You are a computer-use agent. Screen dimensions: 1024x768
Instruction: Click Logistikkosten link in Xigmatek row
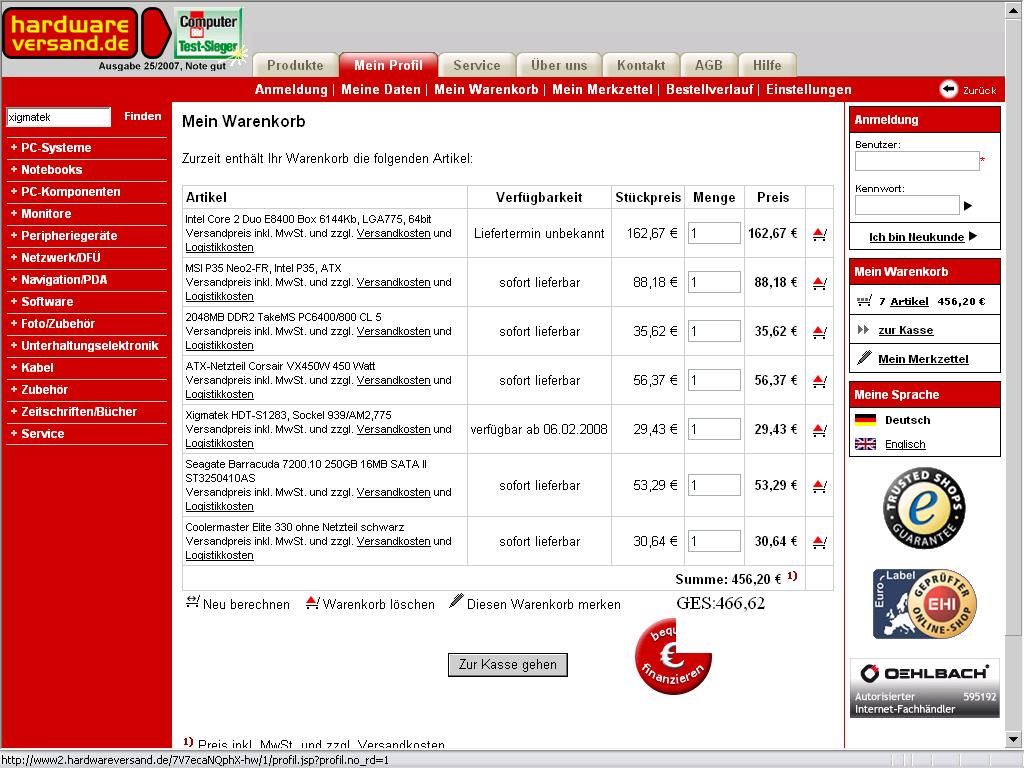coord(219,443)
